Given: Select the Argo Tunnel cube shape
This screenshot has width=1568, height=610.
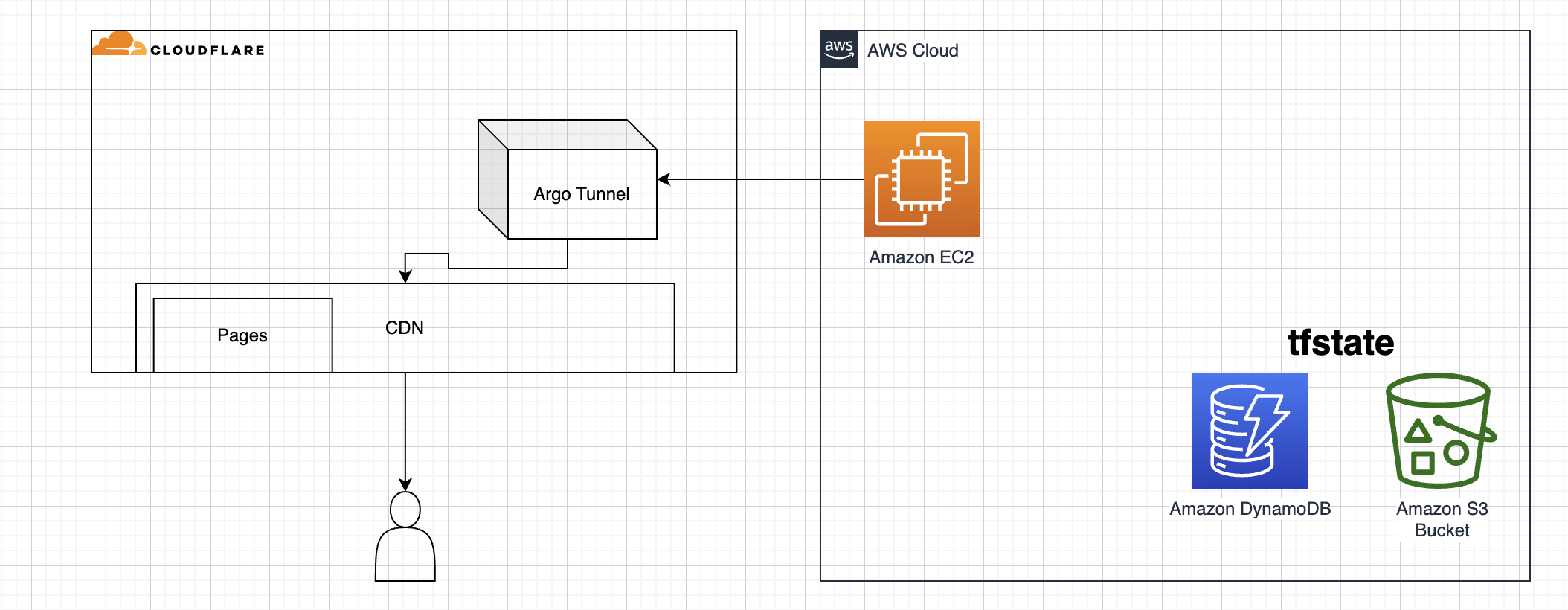Looking at the screenshot, I should 568,180.
